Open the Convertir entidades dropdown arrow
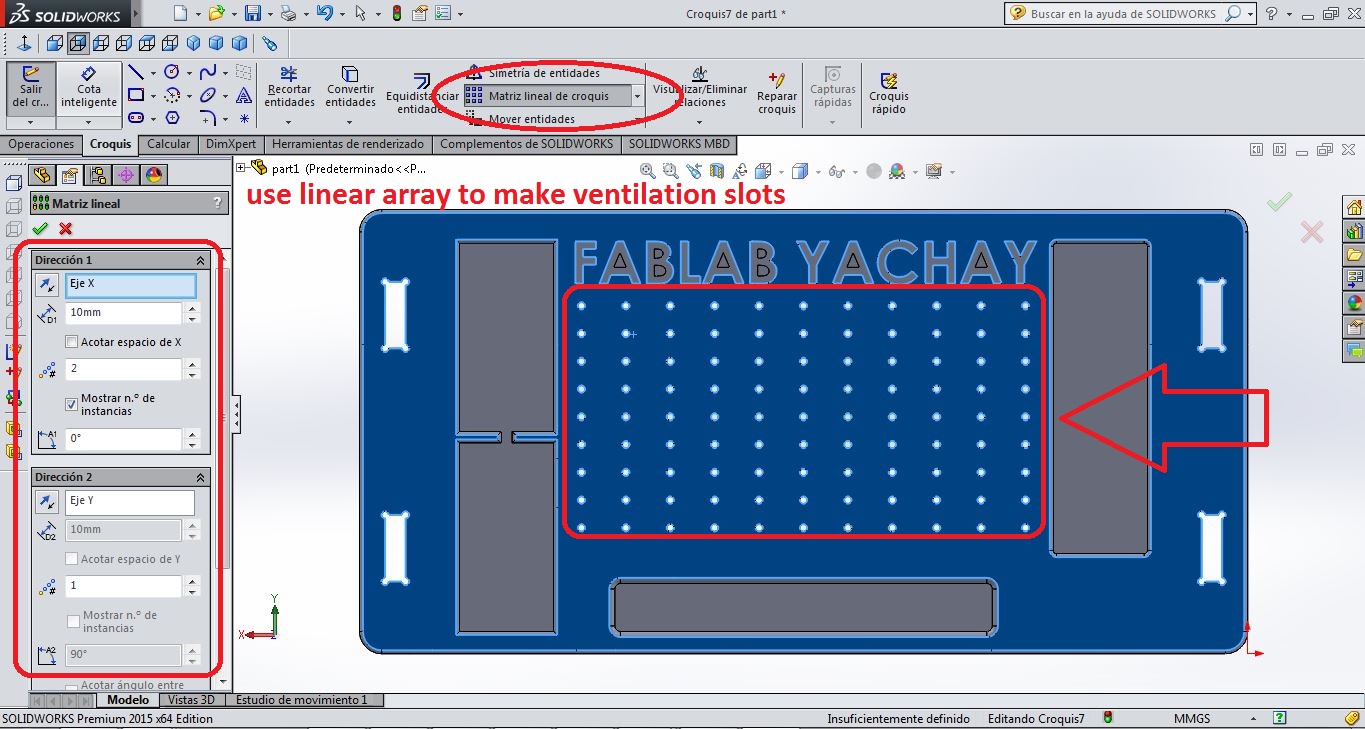Image resolution: width=1365 pixels, height=729 pixels. (350, 122)
